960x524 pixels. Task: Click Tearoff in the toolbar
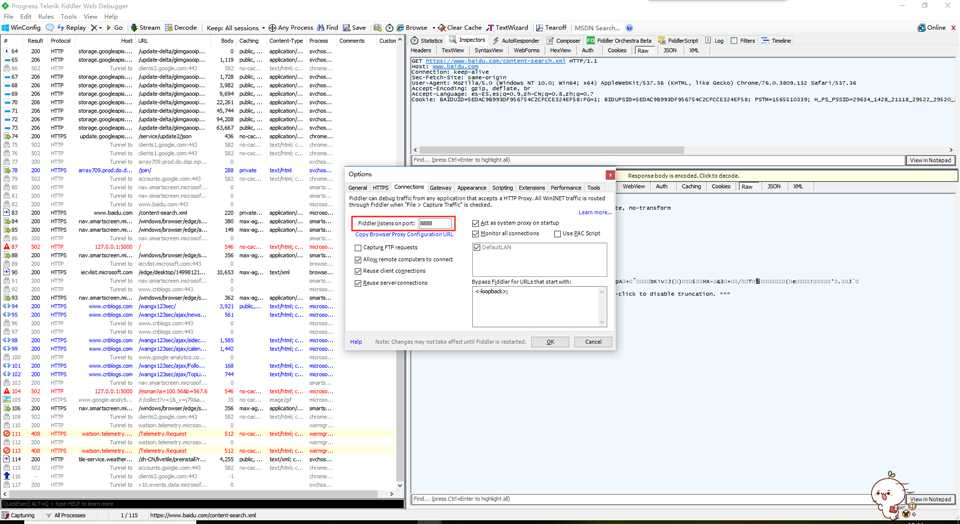click(551, 28)
